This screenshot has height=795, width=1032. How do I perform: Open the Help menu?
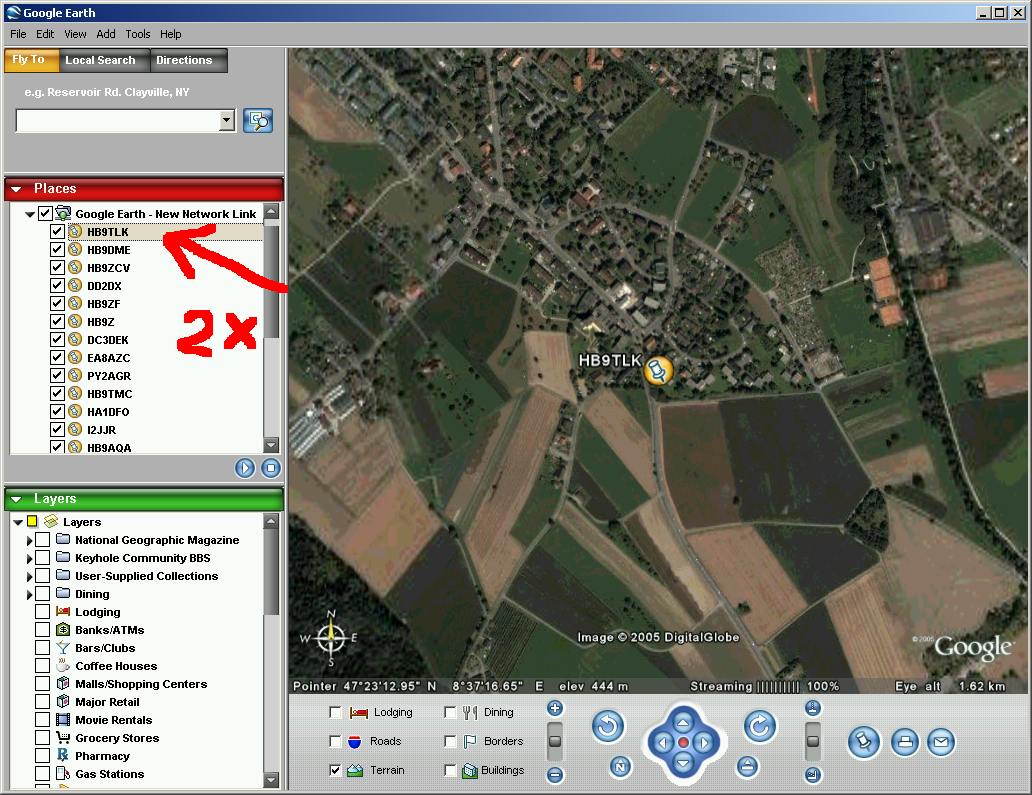coord(170,34)
